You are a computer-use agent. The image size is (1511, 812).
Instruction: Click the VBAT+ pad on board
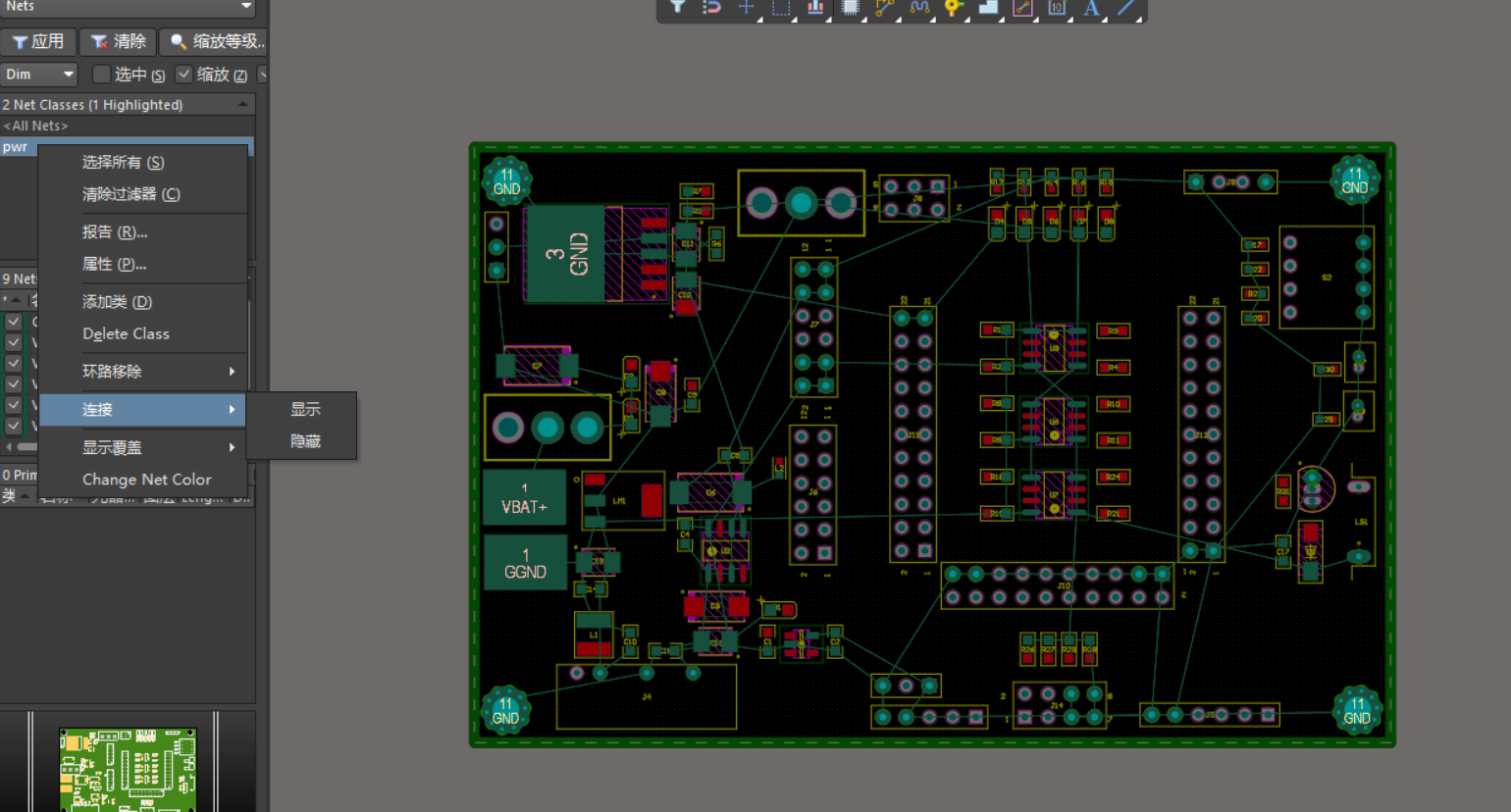pyautogui.click(x=524, y=498)
